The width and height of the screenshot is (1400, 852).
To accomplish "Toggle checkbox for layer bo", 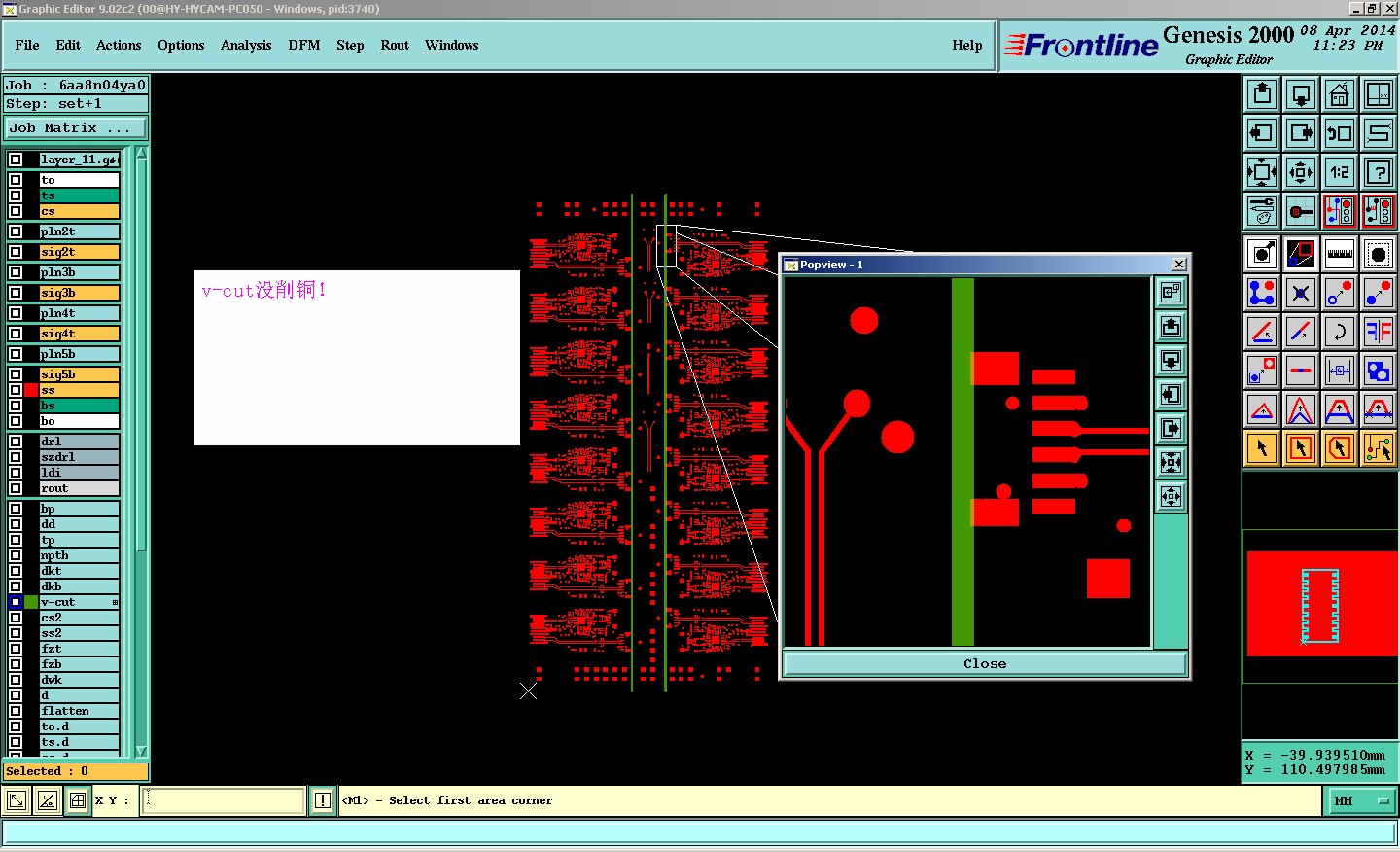I will (16, 421).
